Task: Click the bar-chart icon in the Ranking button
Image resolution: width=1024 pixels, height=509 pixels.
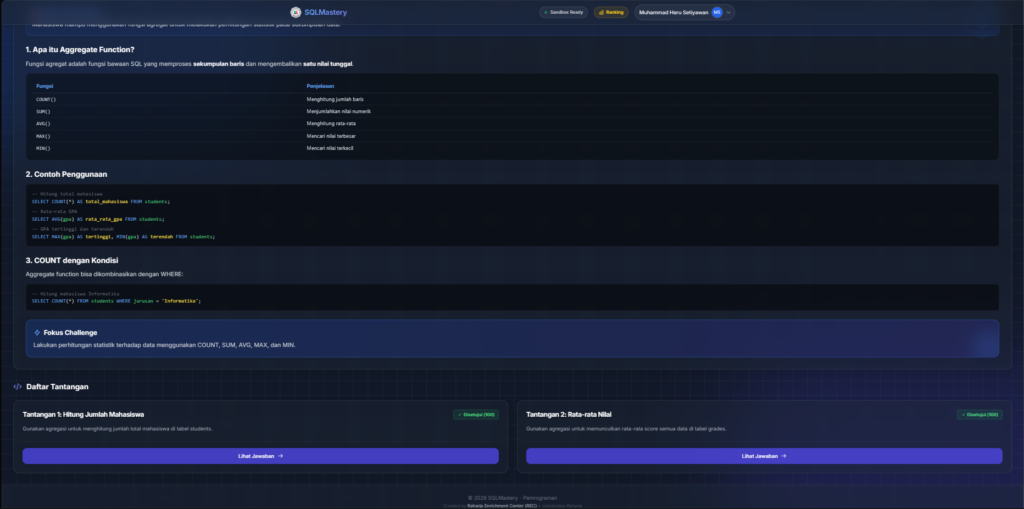Action: [x=601, y=12]
